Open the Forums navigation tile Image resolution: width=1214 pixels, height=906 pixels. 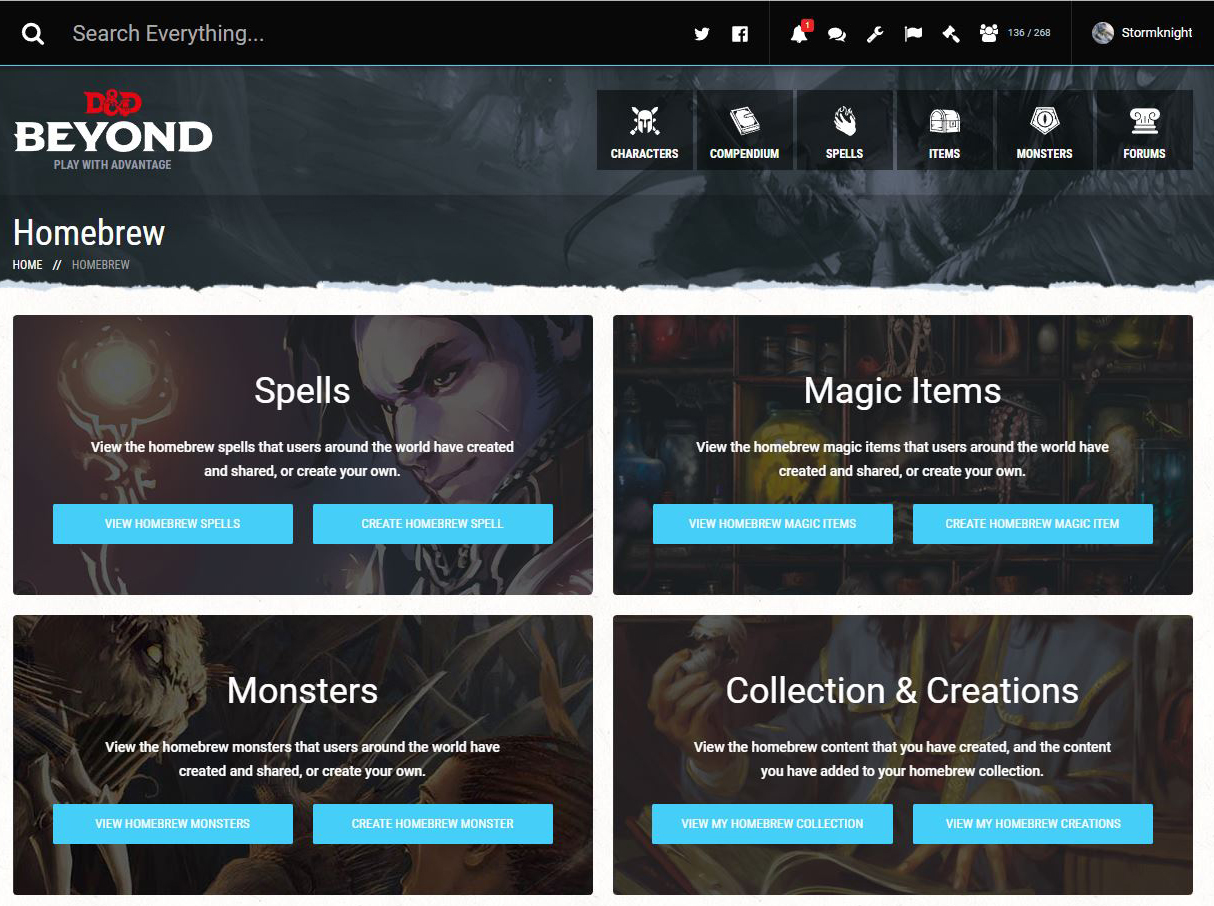[1144, 130]
